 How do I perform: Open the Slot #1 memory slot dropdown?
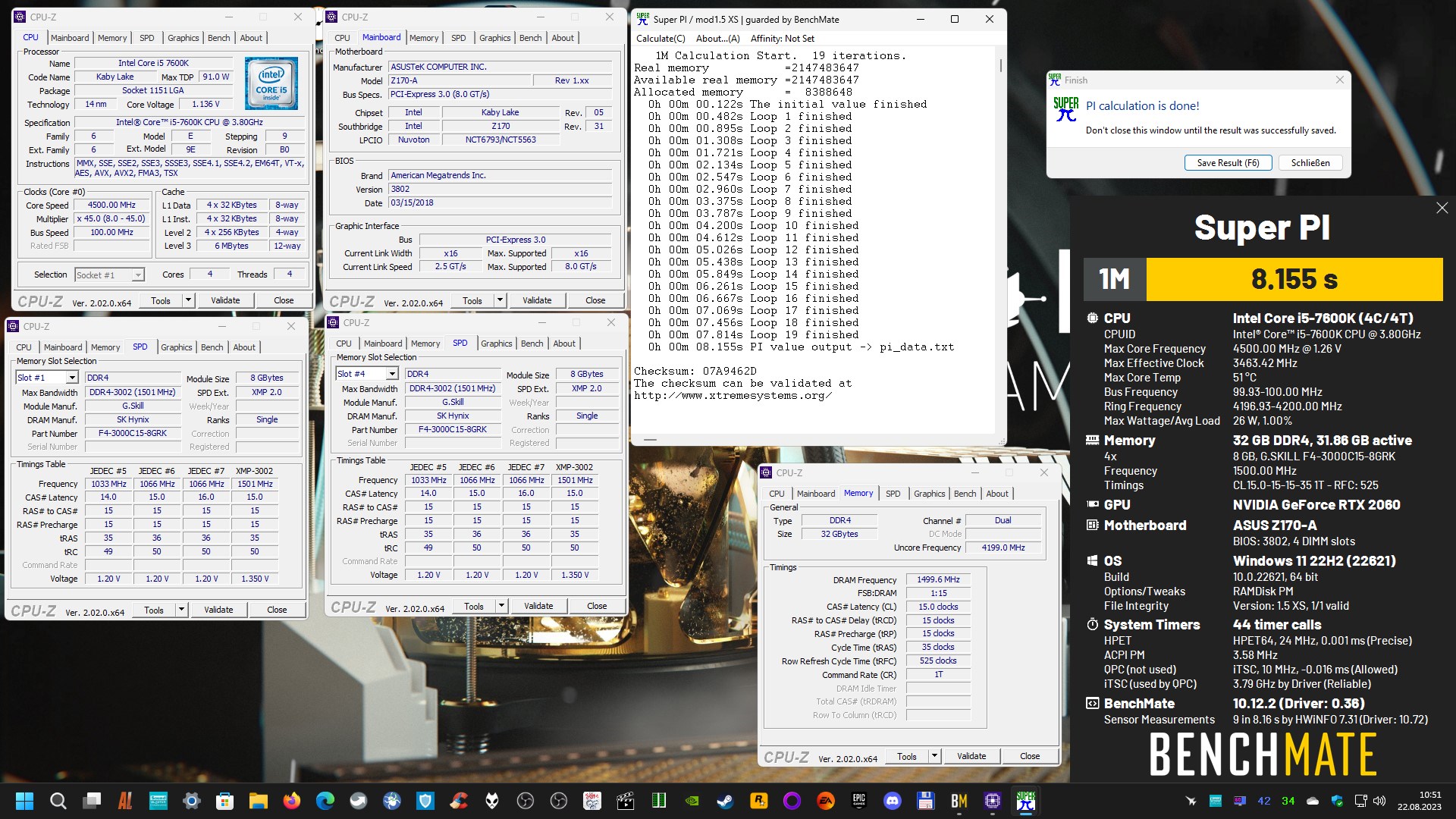tap(72, 378)
